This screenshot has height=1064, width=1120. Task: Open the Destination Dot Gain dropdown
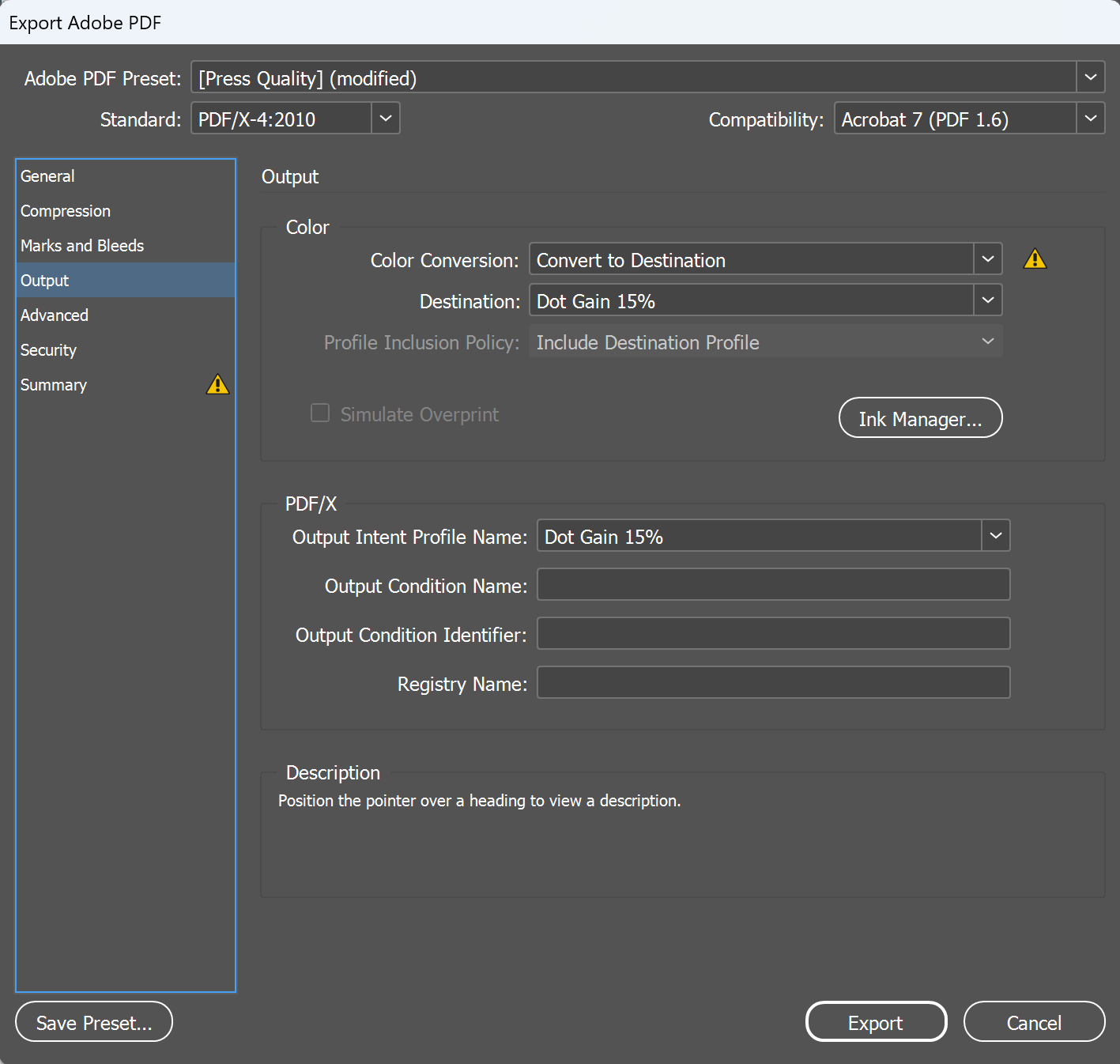[987, 300]
